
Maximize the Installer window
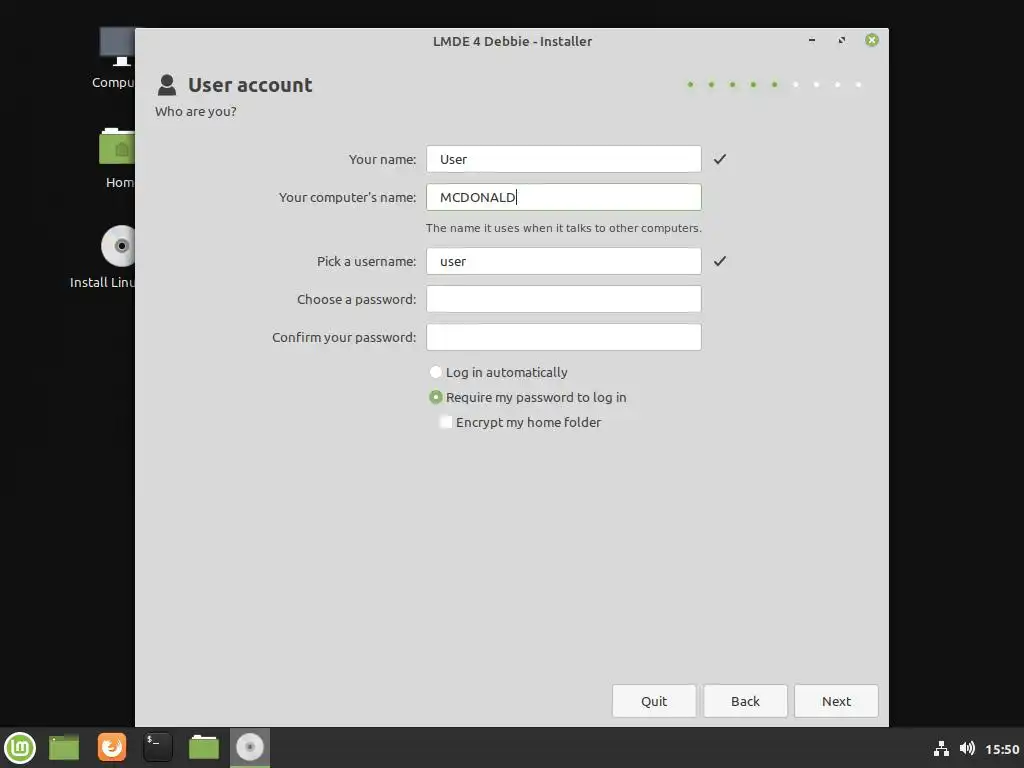click(842, 40)
